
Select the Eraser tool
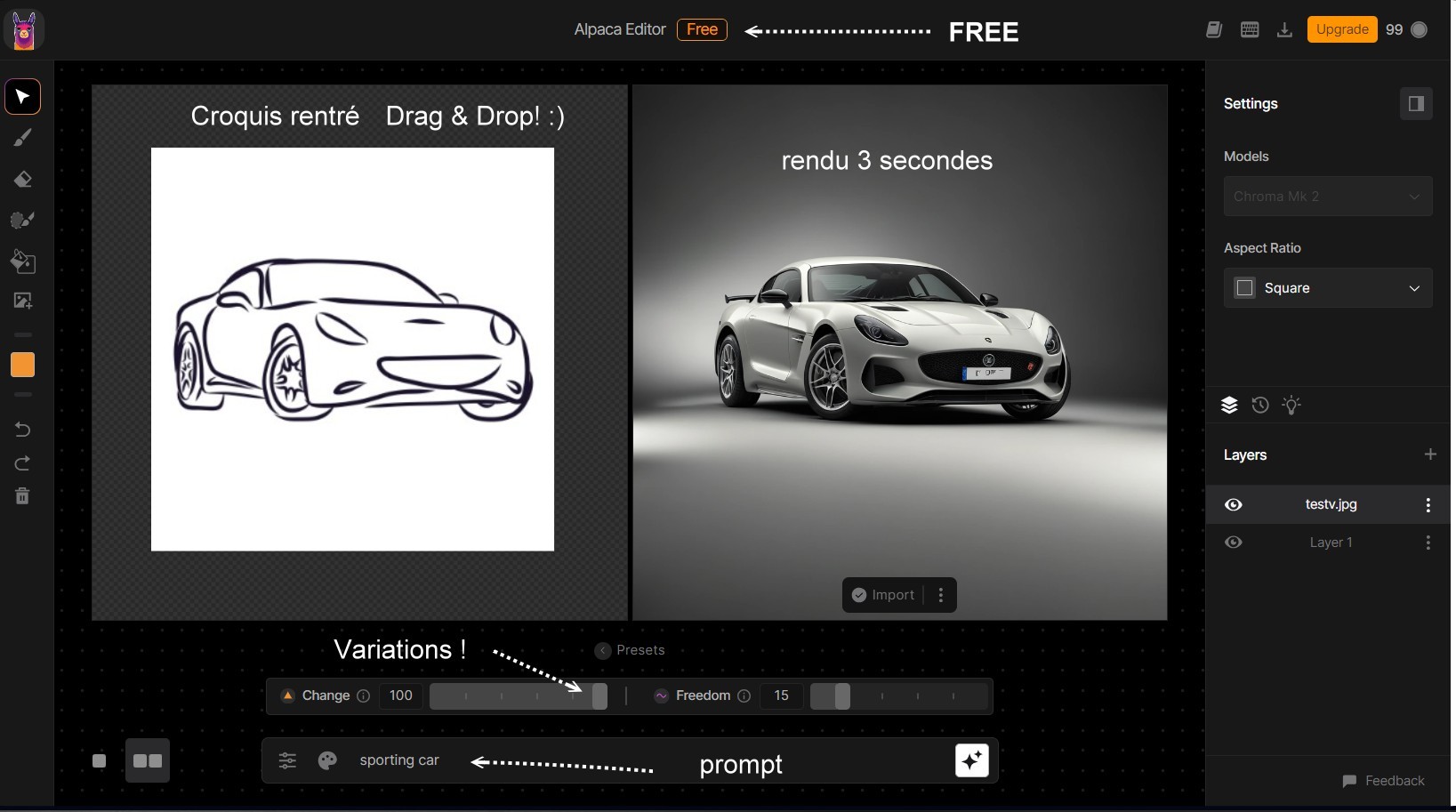coord(23,180)
